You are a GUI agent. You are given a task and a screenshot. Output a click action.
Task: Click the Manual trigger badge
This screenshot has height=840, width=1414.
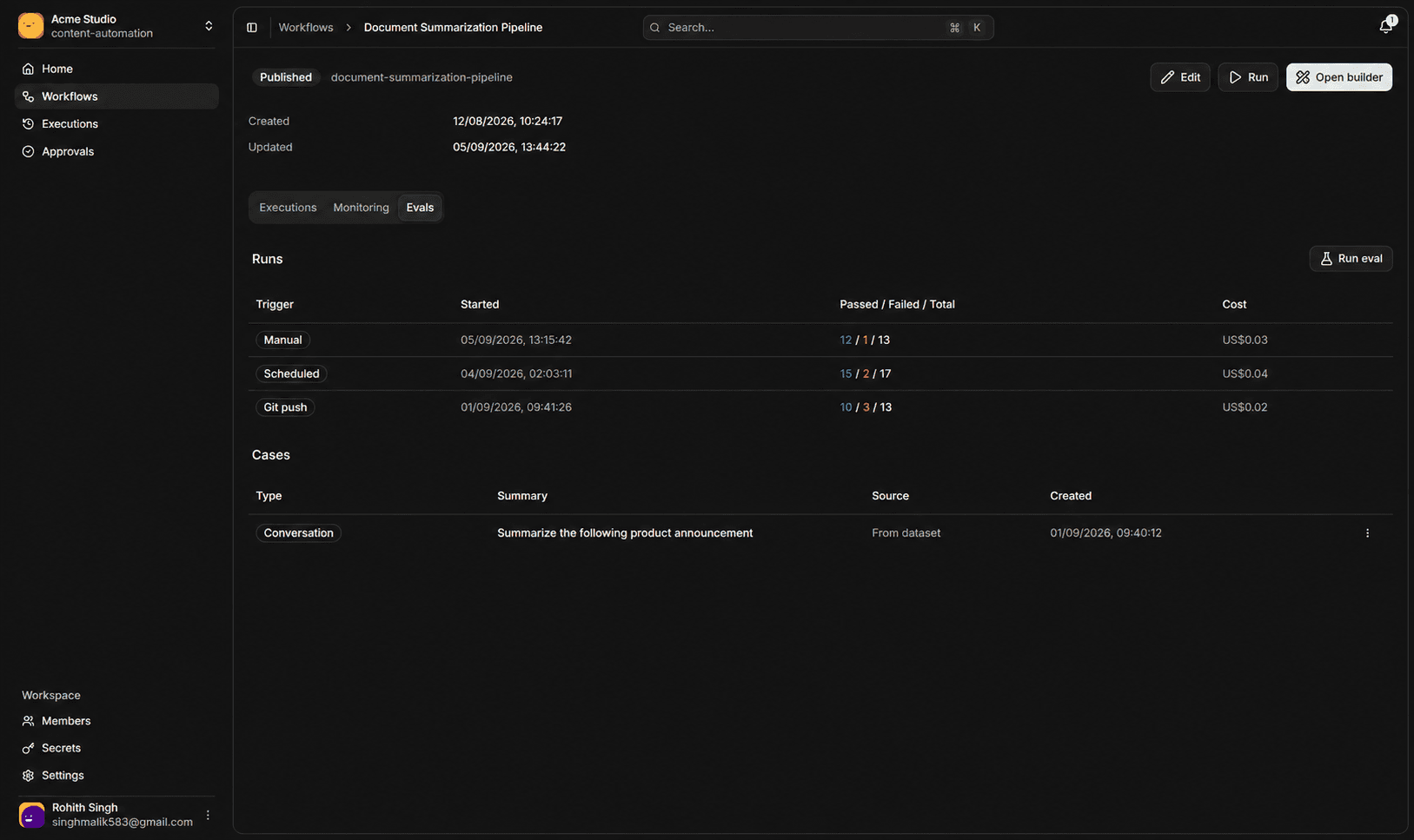tap(282, 340)
